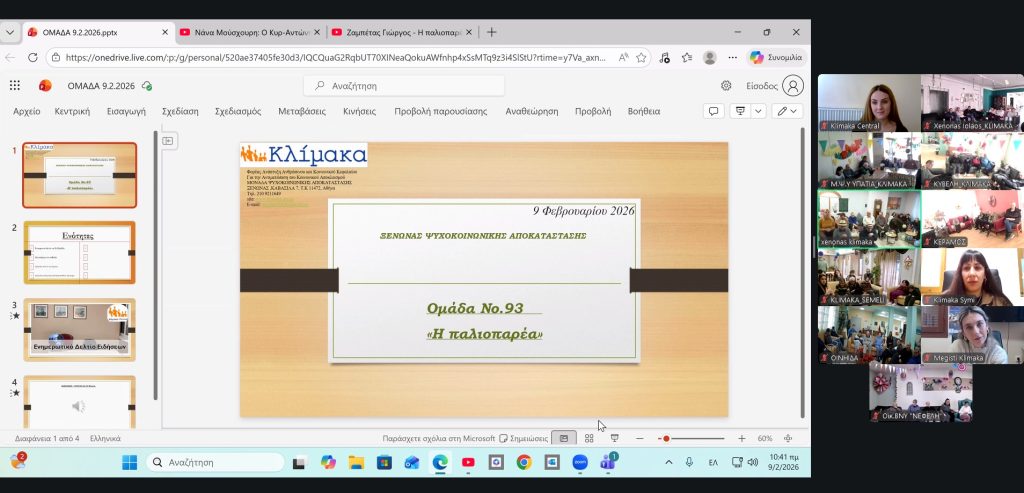Open PowerPoint settings gear icon
This screenshot has height=493, width=1024.
tap(726, 86)
